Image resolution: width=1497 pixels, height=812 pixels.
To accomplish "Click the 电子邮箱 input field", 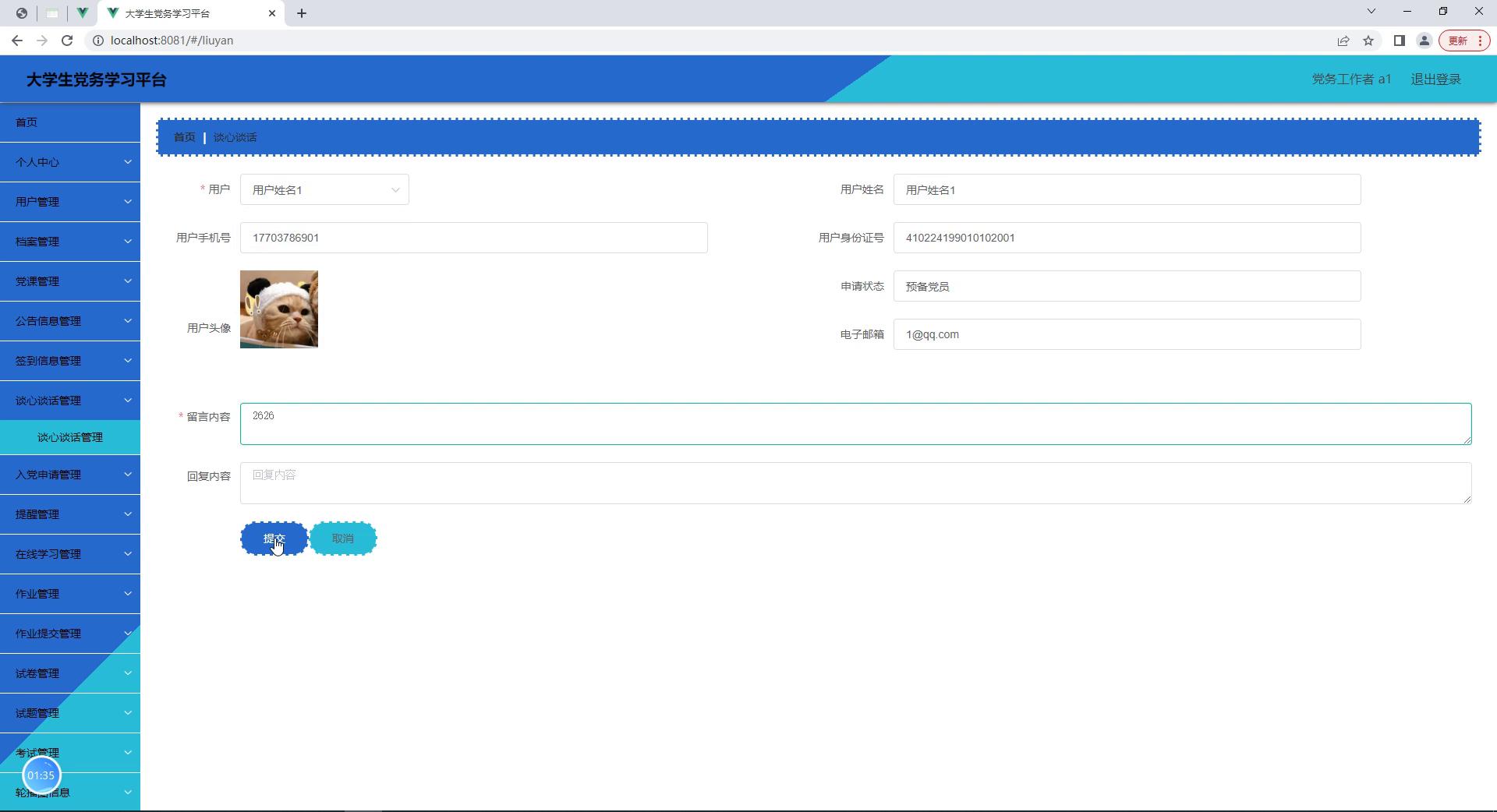I will click(1127, 334).
